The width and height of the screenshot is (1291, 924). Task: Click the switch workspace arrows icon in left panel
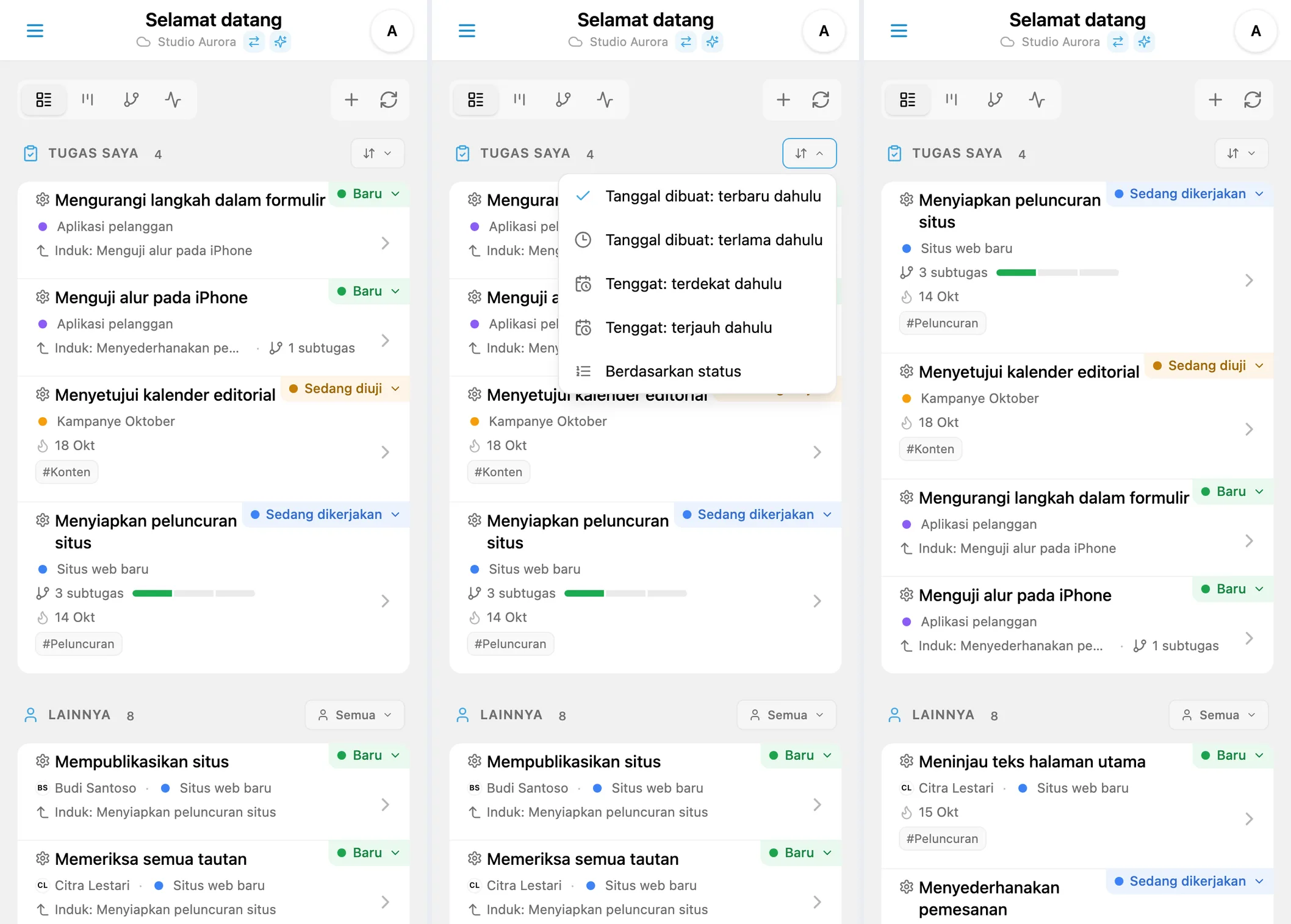[x=254, y=41]
